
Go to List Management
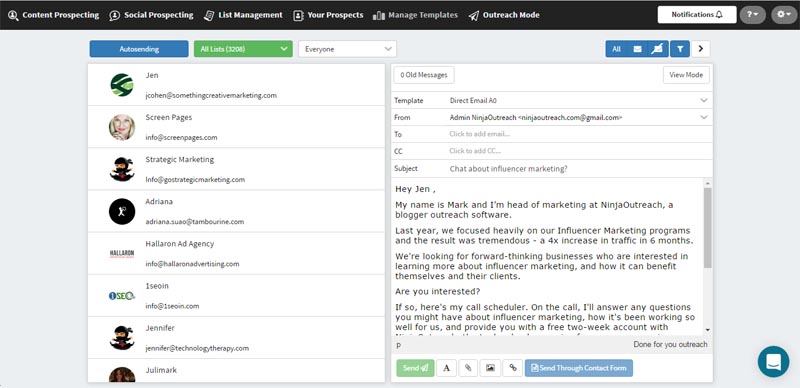coord(243,15)
